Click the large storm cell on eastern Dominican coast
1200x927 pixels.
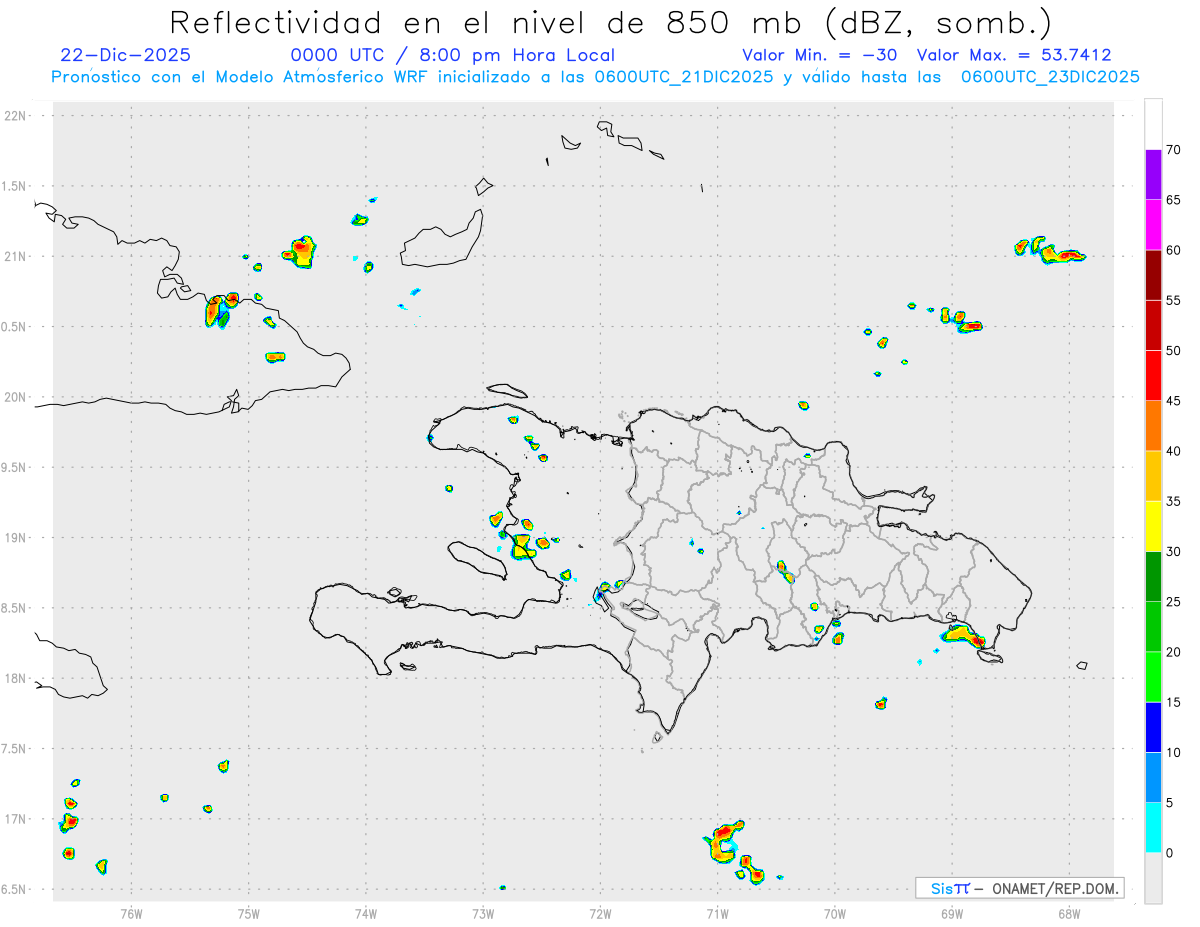[964, 636]
